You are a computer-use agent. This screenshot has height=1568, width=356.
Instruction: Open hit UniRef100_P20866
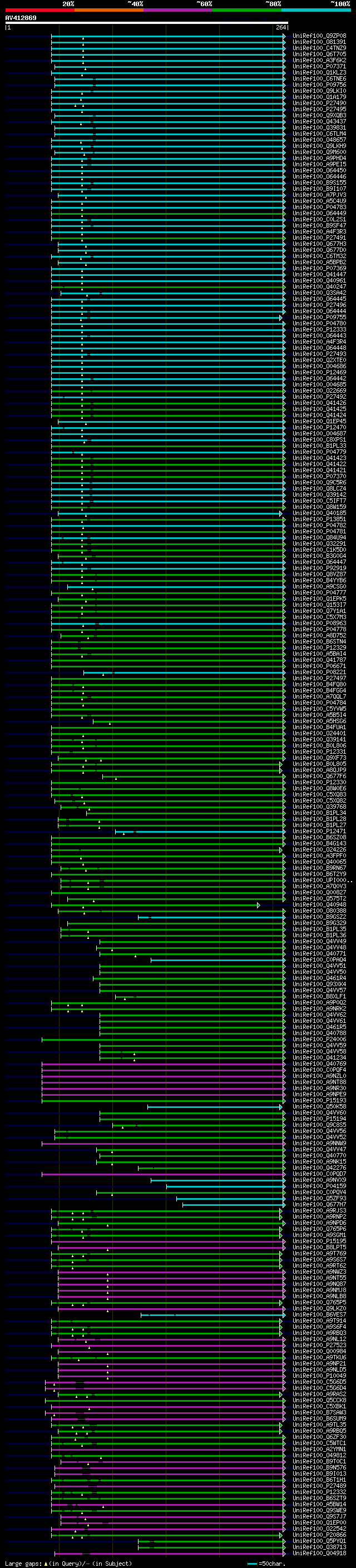click(x=319, y=1535)
